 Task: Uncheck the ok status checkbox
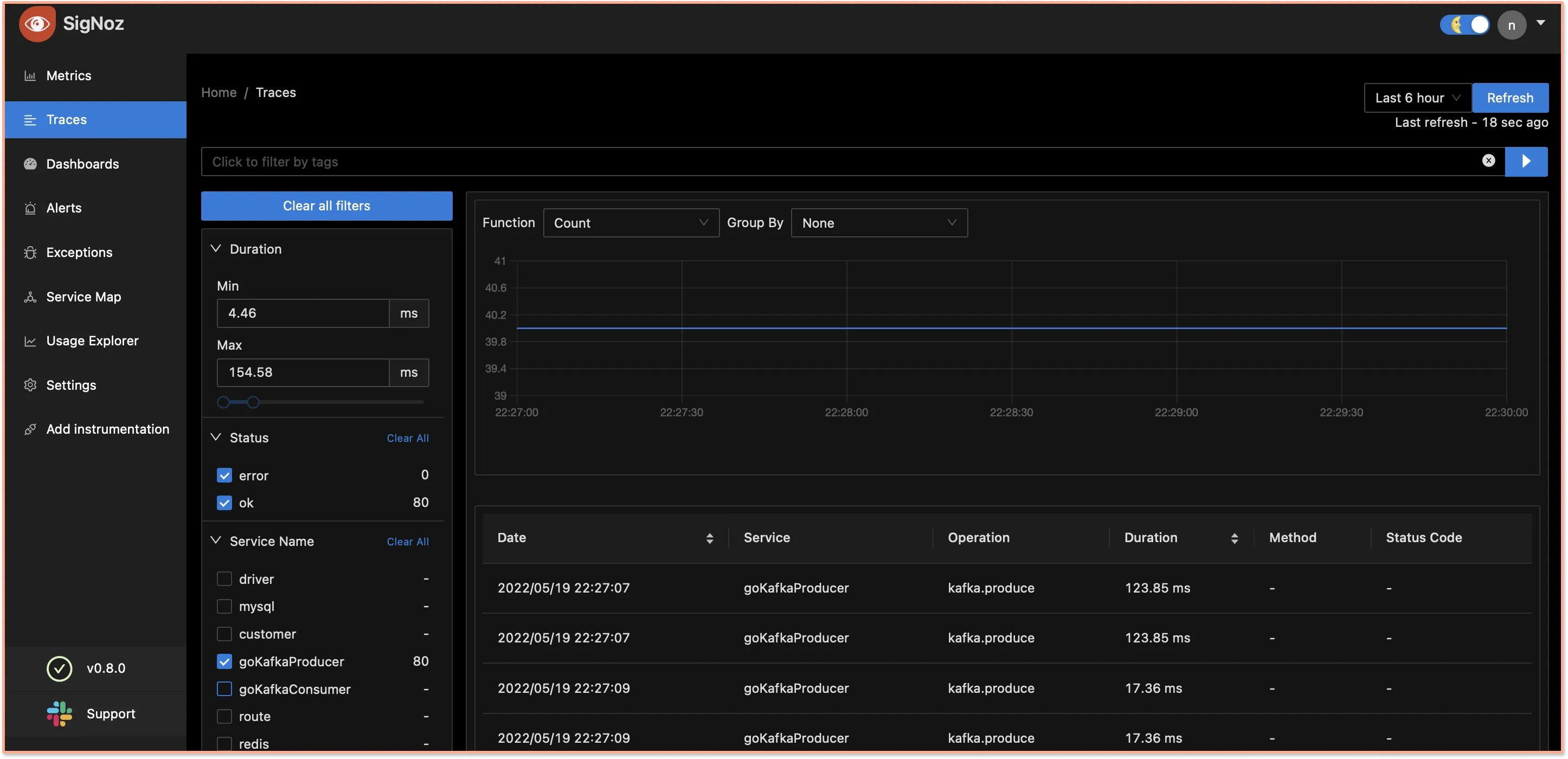tap(224, 503)
